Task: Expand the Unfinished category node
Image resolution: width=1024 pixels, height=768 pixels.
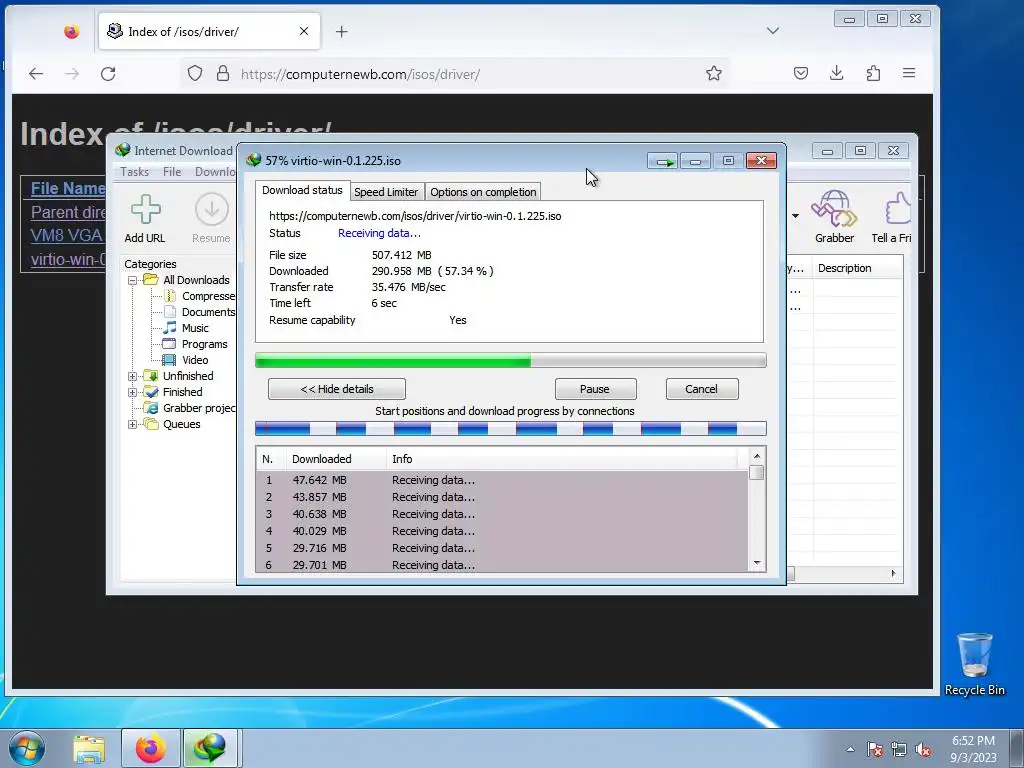Action: [133, 376]
